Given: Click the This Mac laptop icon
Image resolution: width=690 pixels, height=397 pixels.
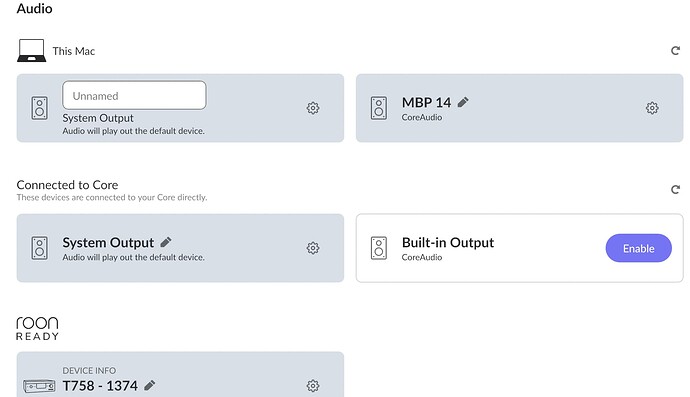Looking at the screenshot, I should click(x=31, y=50).
